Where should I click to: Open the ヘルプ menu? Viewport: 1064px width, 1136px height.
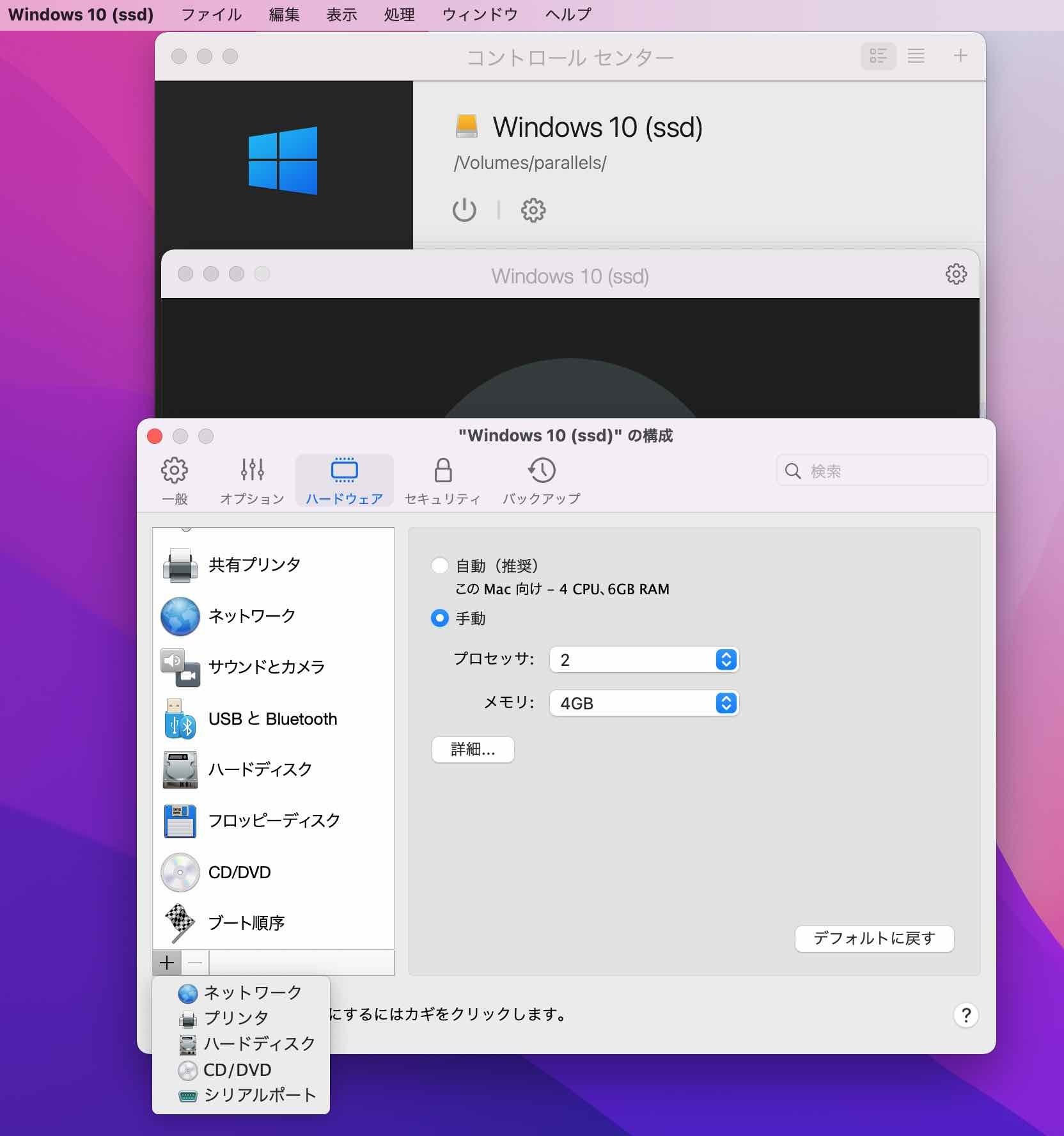pos(568,14)
